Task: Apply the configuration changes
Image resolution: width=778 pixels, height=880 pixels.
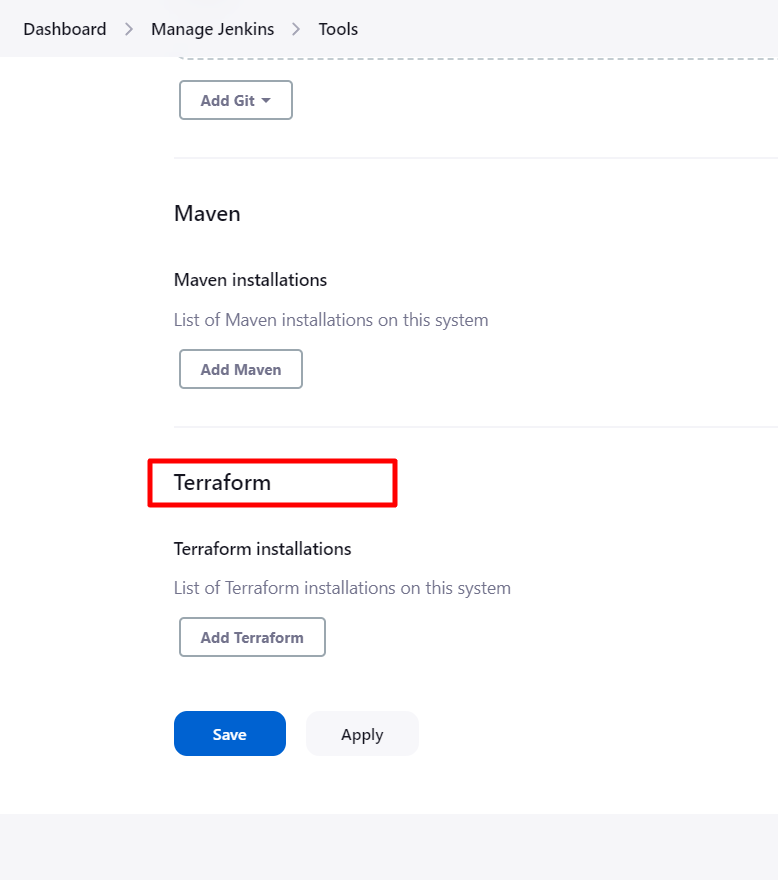Action: point(362,734)
